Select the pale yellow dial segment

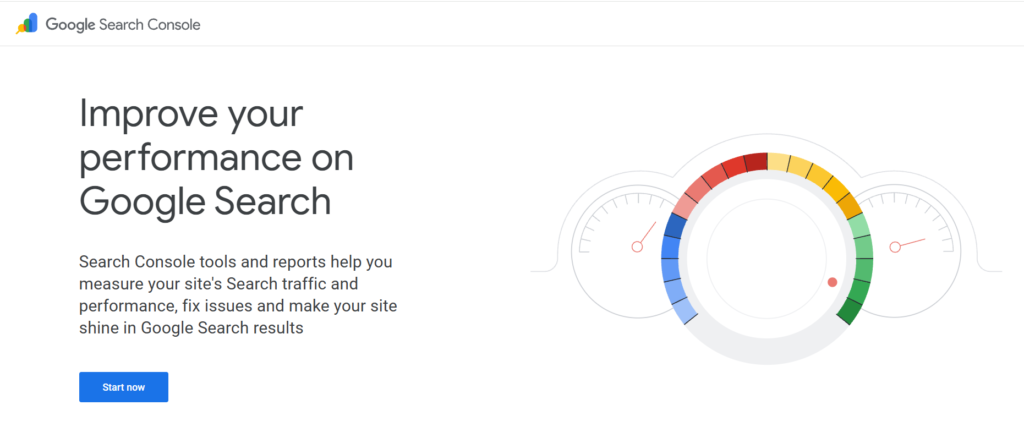coord(780,163)
